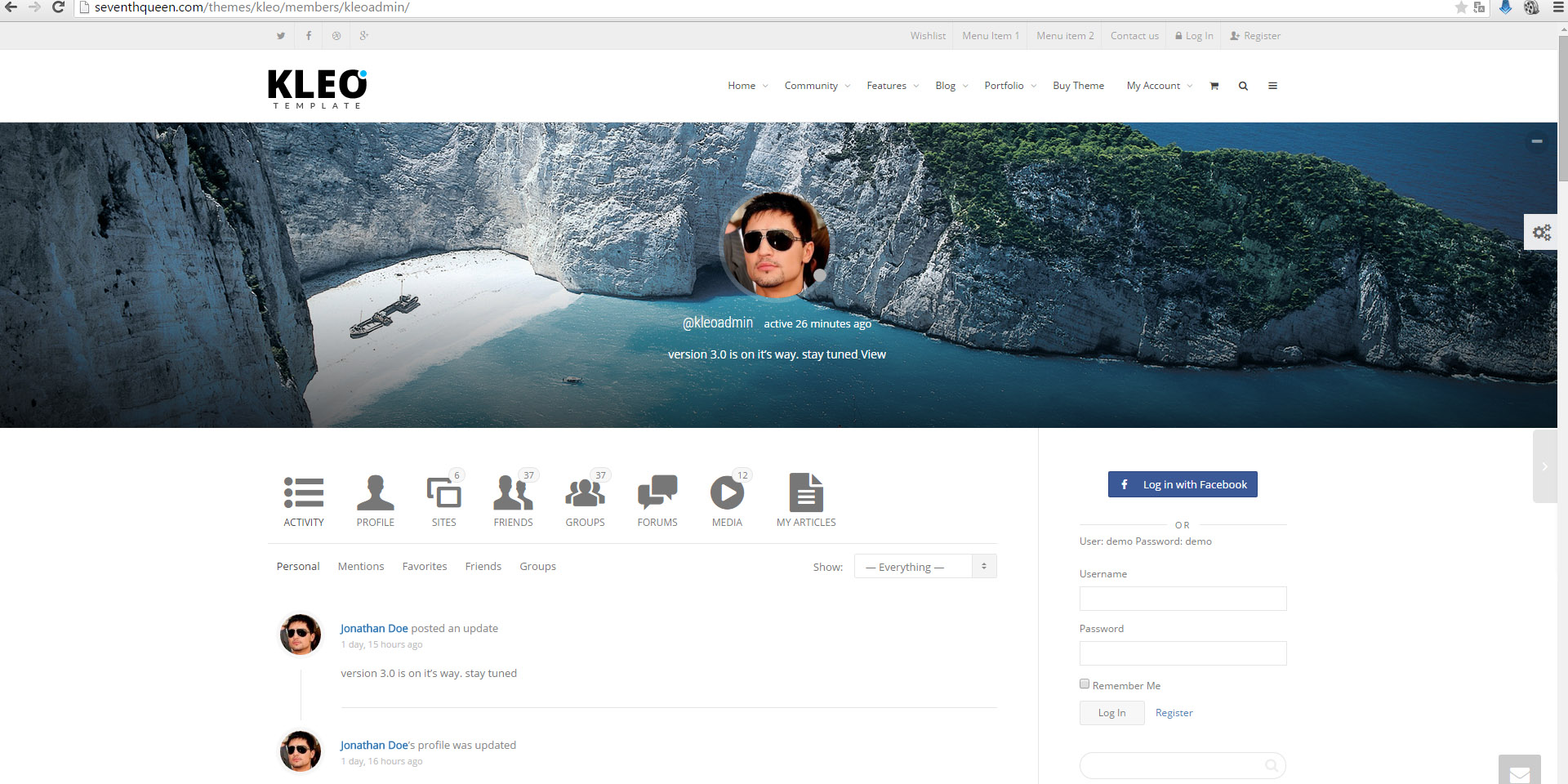Screen dimensions: 1568x784
Task: Click the Log In form button
Action: [x=1111, y=713]
